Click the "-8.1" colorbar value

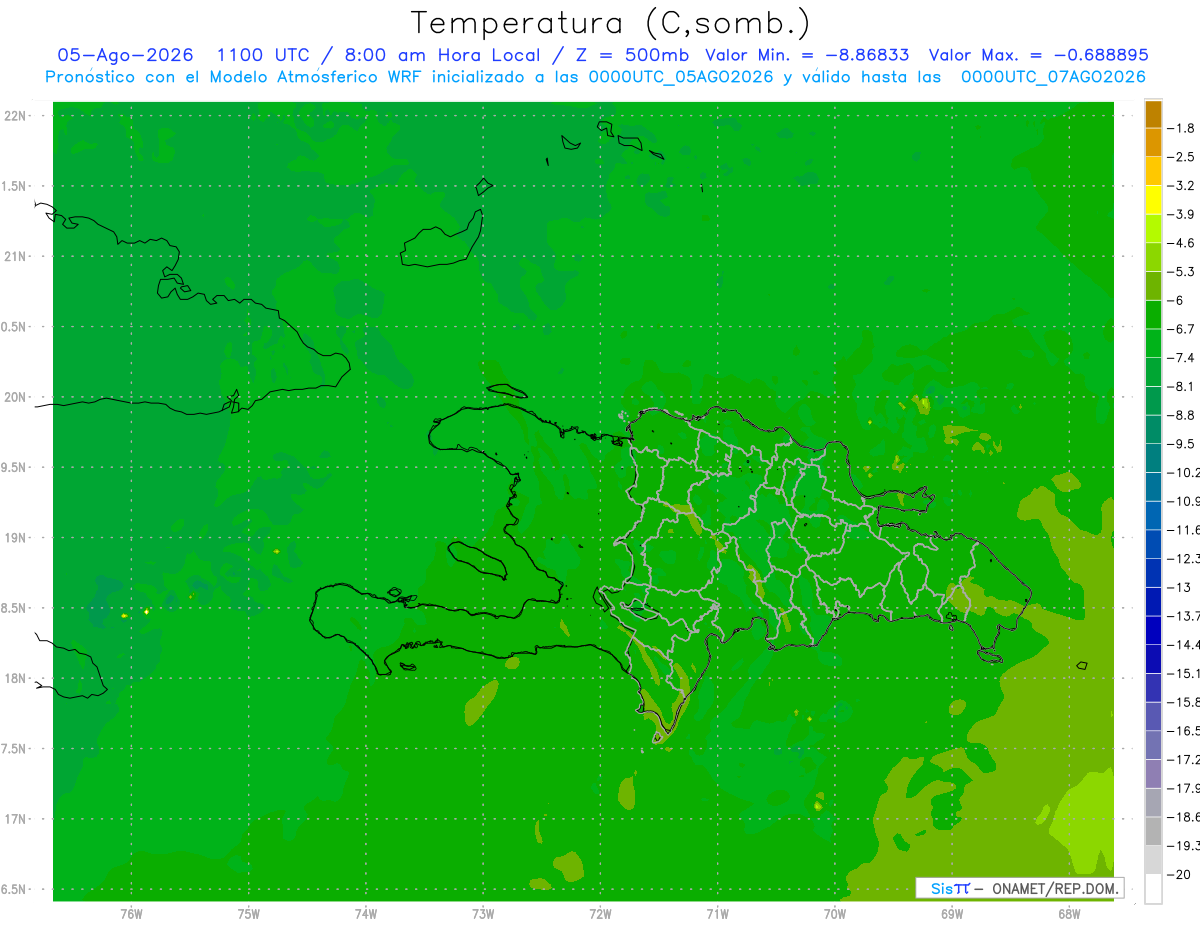tap(1183, 386)
